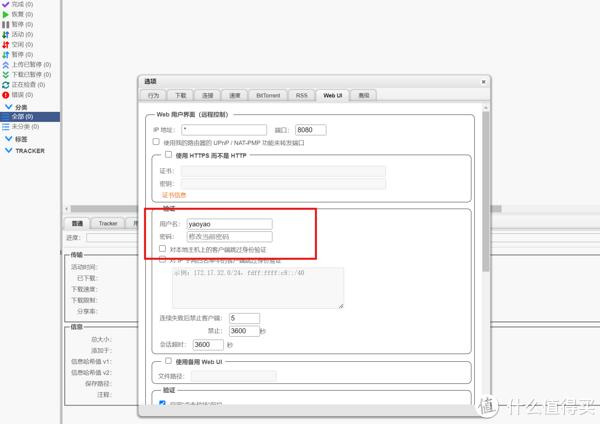Filter by 完成 (0) status text
The width and height of the screenshot is (600, 424).
(x=22, y=4)
